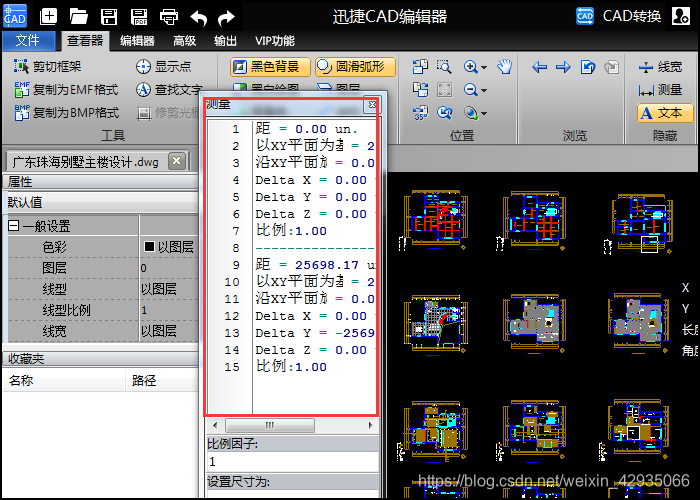Toggle the 黑色背景 black background option
The image size is (700, 500).
click(x=271, y=67)
